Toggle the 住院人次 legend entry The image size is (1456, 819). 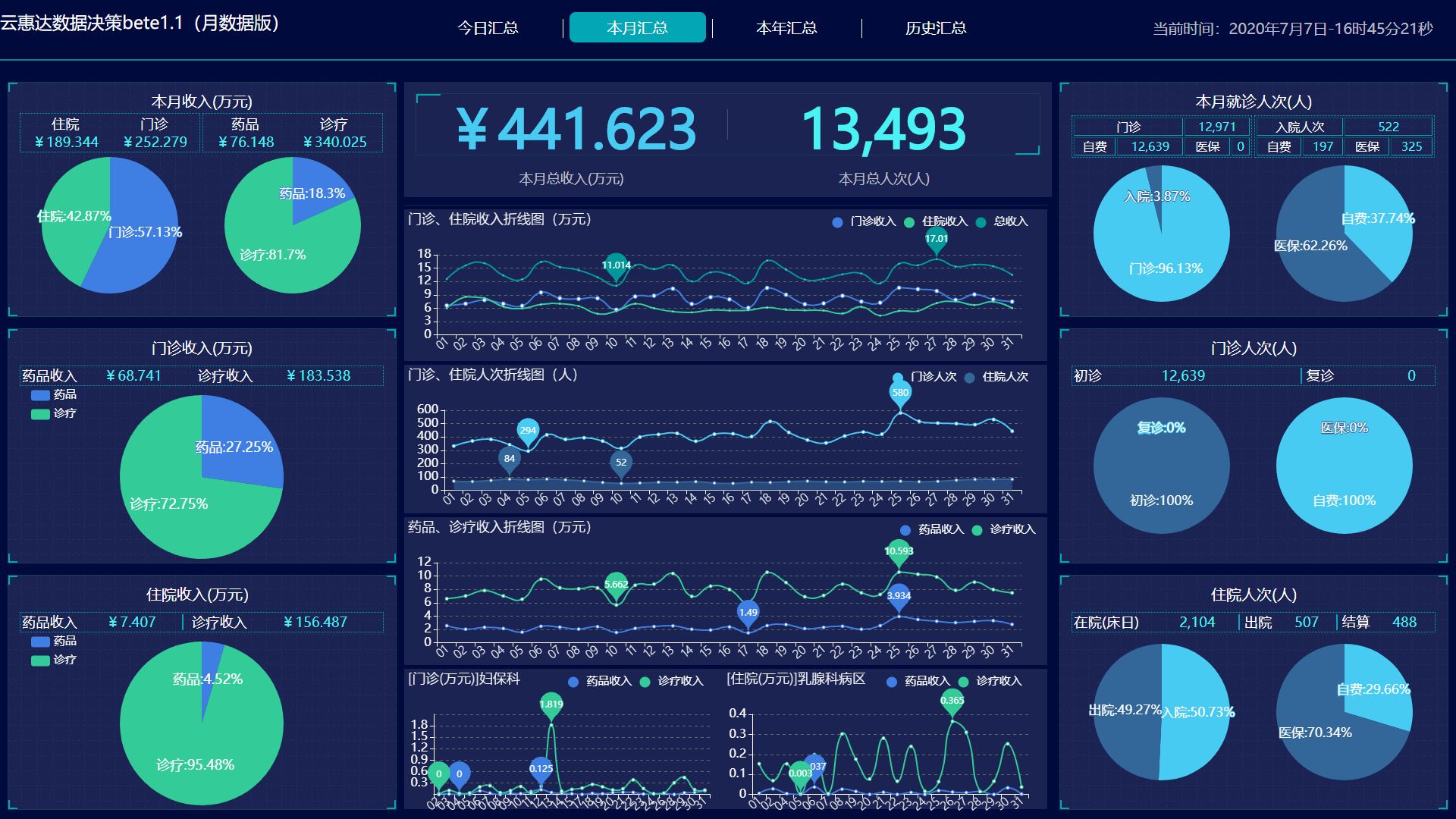pos(996,377)
